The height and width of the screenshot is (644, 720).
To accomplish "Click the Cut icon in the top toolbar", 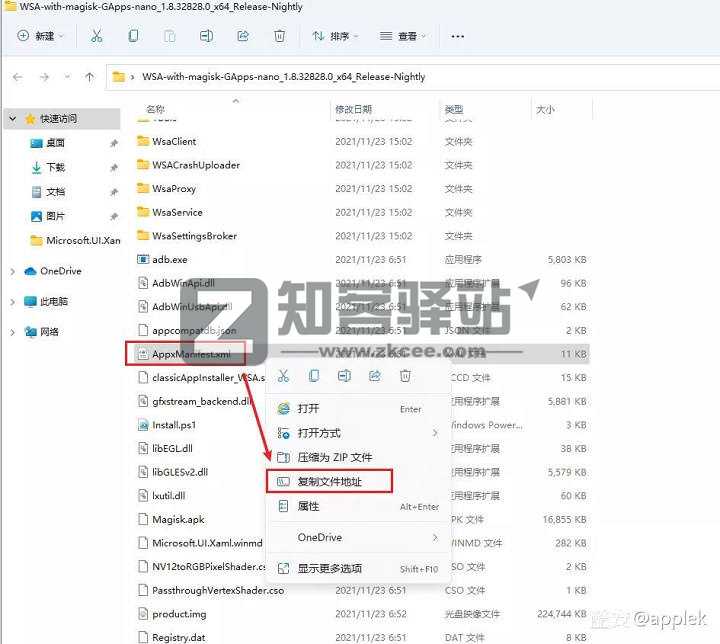I will point(96,36).
